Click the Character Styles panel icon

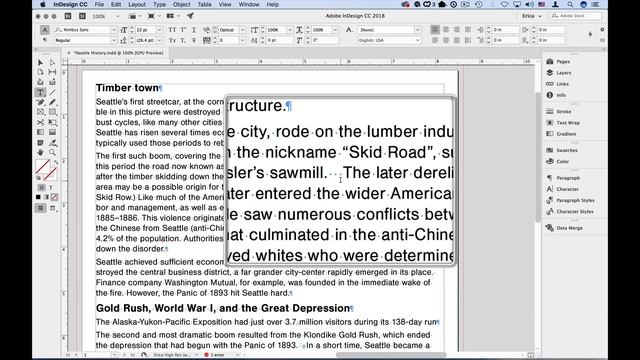pyautogui.click(x=550, y=211)
